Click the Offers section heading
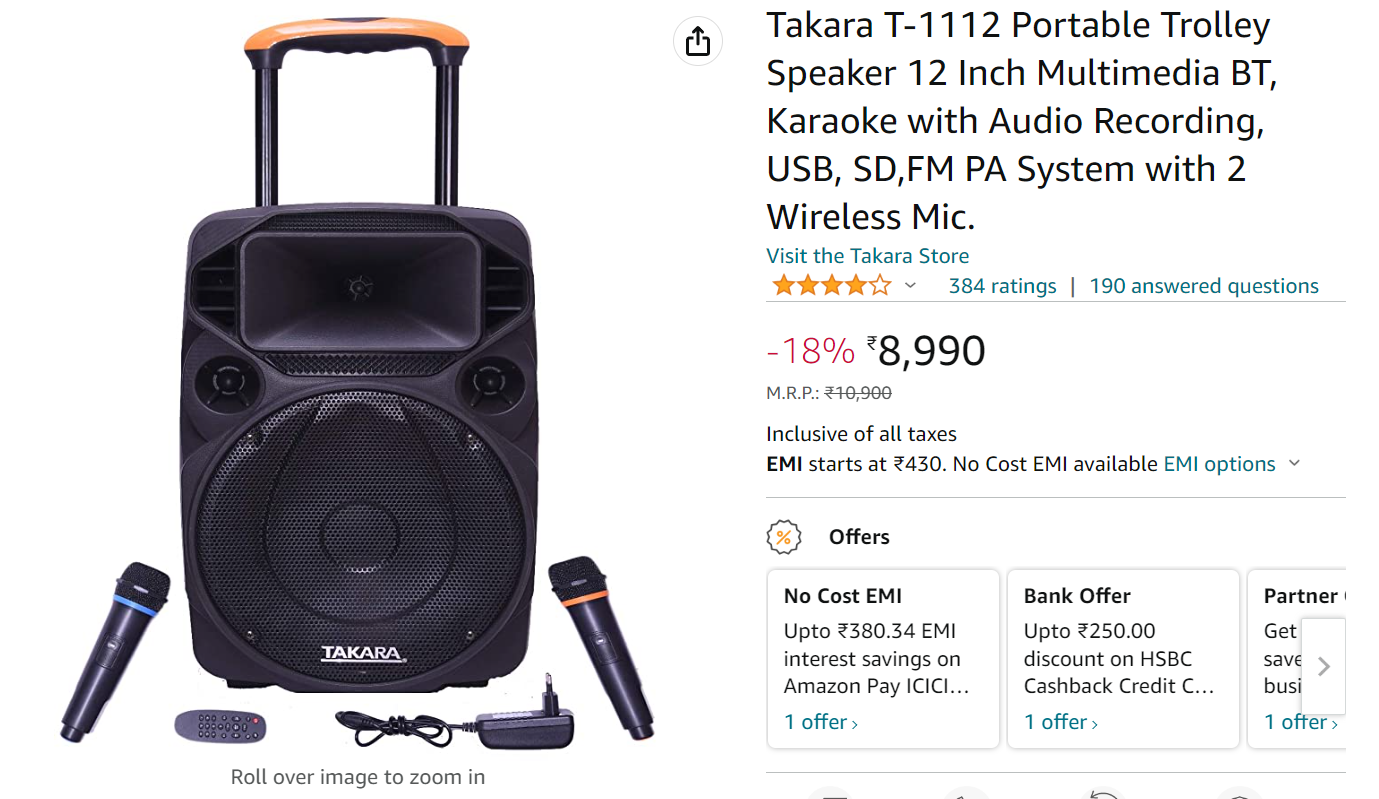 click(x=859, y=537)
